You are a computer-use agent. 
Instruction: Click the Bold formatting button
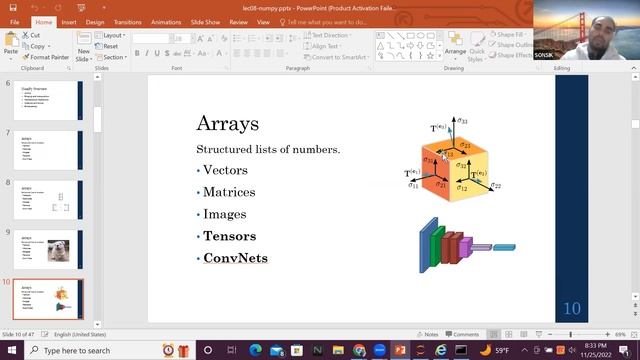pos(137,53)
